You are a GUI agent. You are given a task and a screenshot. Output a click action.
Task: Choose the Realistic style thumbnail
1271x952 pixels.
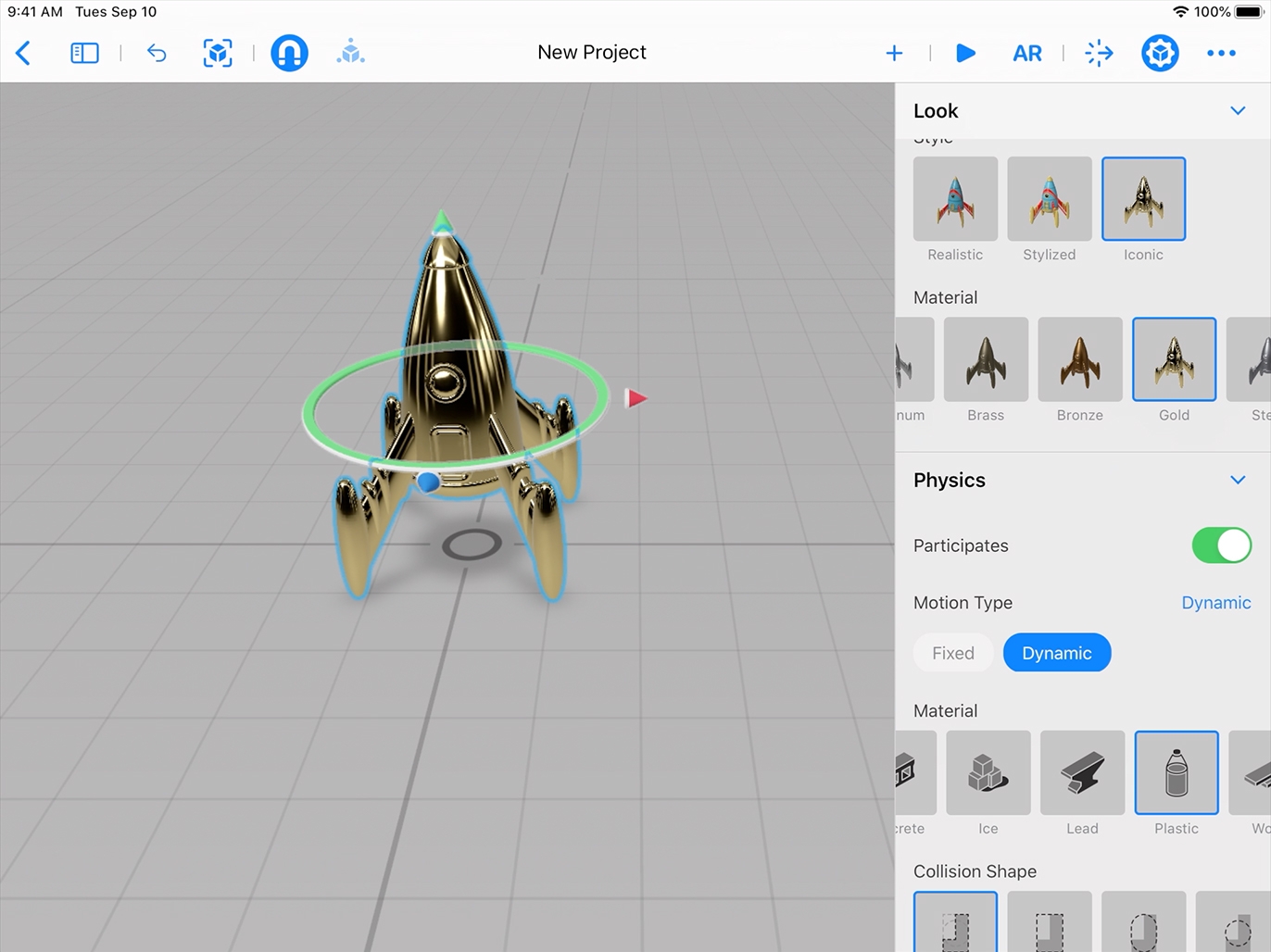pyautogui.click(x=955, y=199)
